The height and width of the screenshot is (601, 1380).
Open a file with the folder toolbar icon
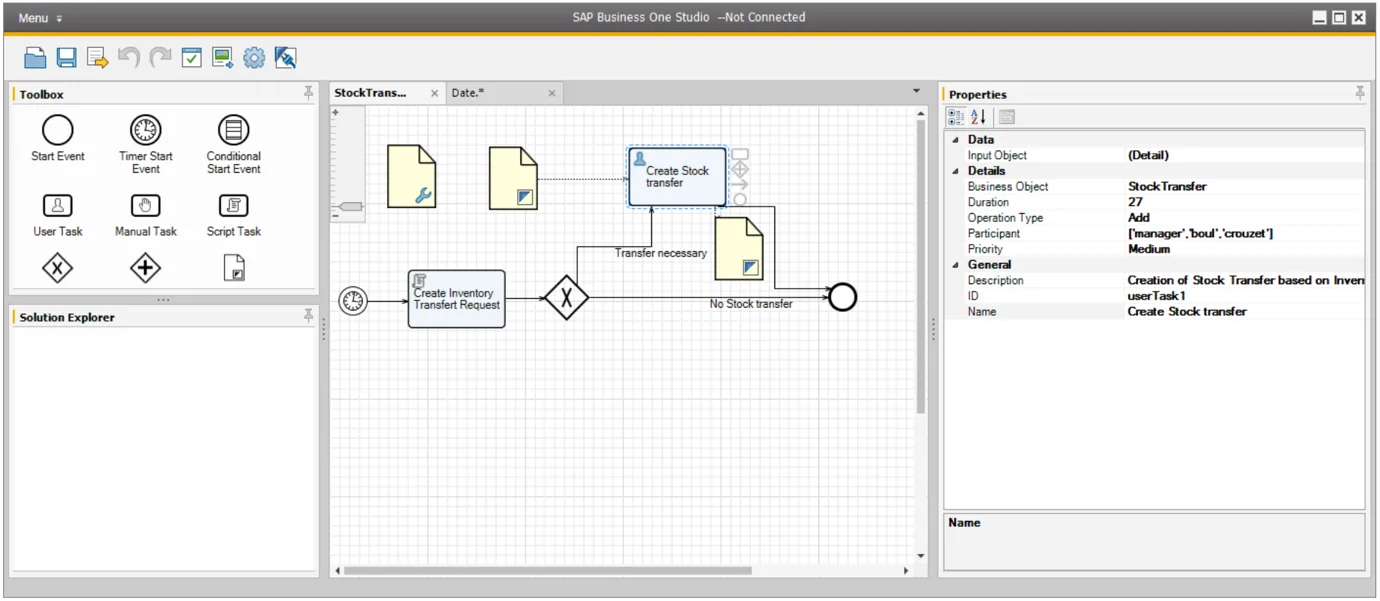(x=35, y=58)
